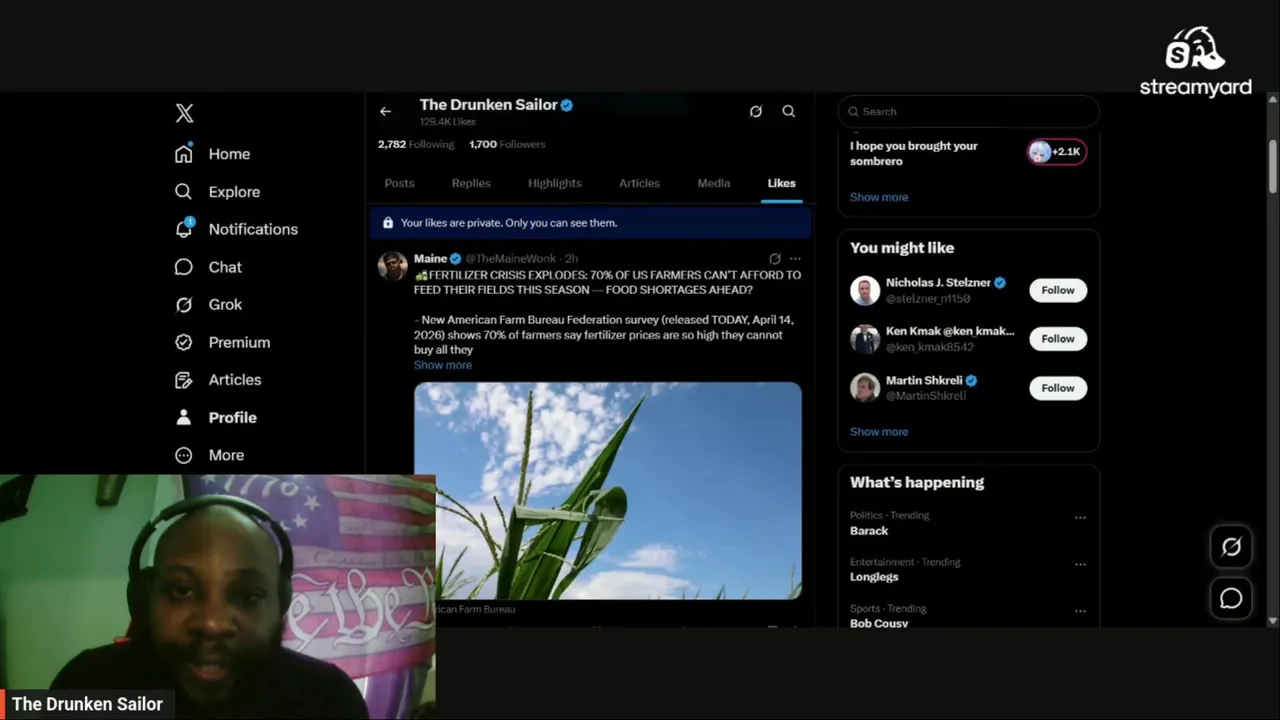The height and width of the screenshot is (720, 1280).
Task: Open 'I hope you brought your sombrero'
Action: (x=914, y=153)
